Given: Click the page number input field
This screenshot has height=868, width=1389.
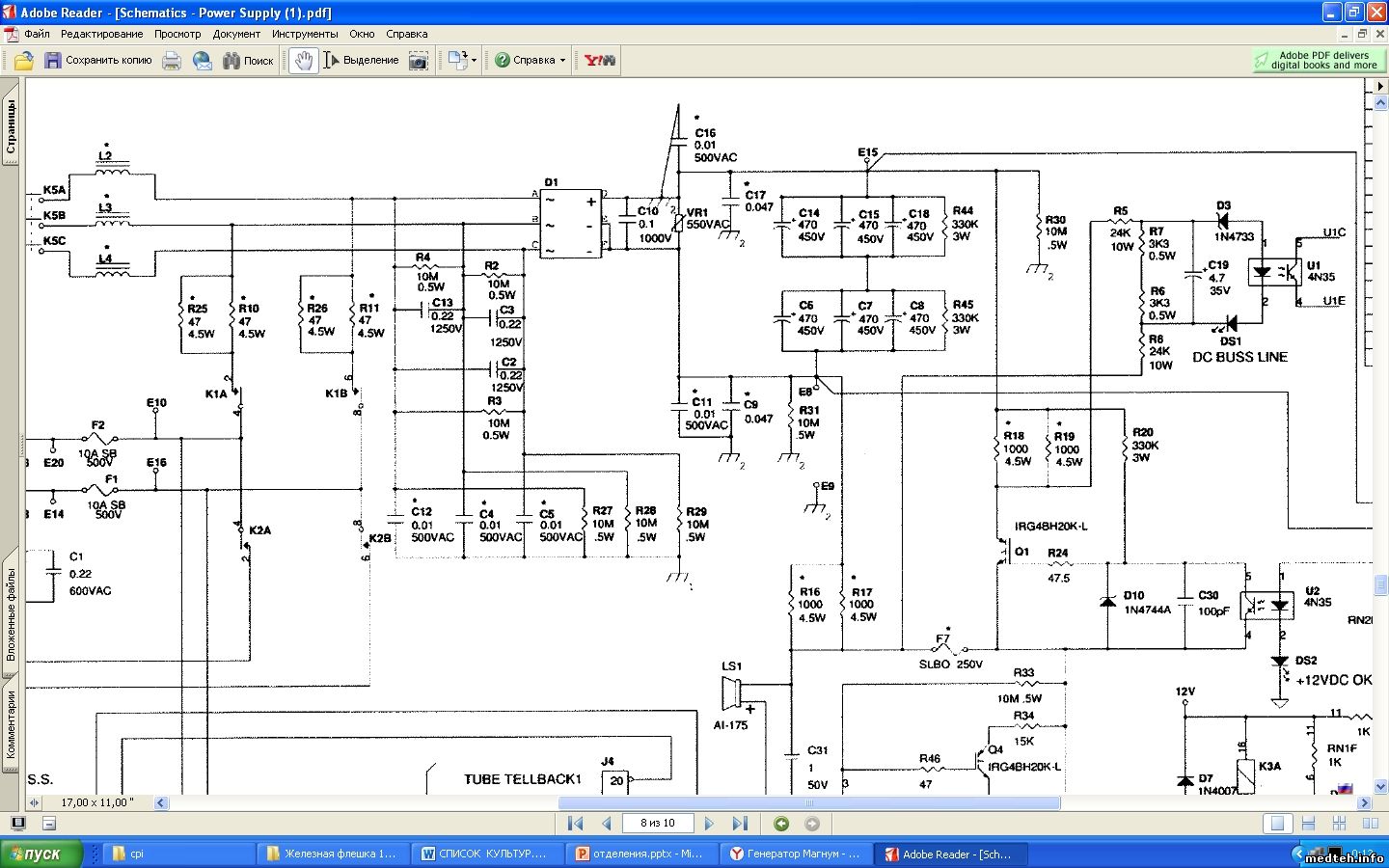Looking at the screenshot, I should click(x=657, y=824).
